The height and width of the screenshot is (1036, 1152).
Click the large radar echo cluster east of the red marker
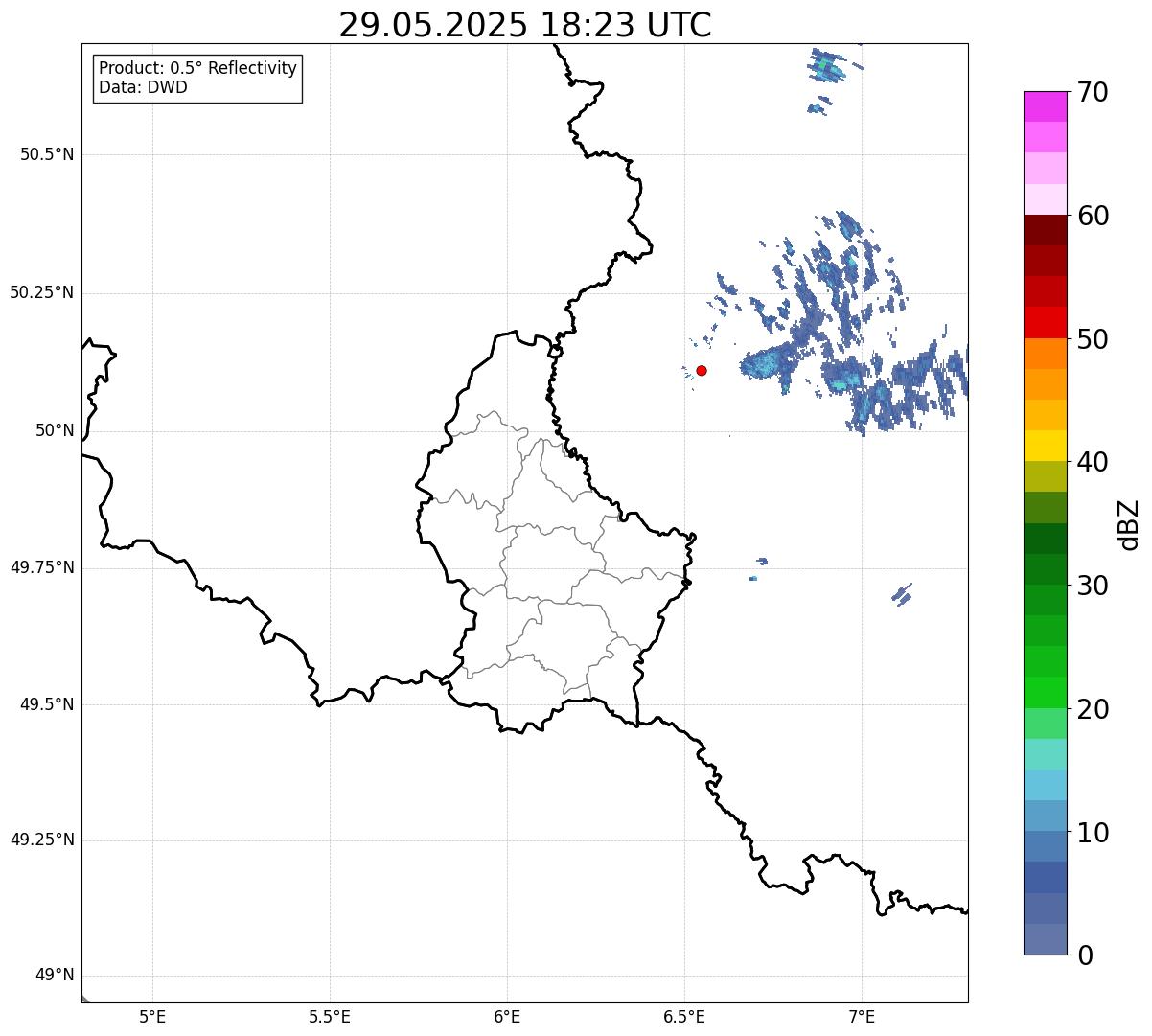765,364
